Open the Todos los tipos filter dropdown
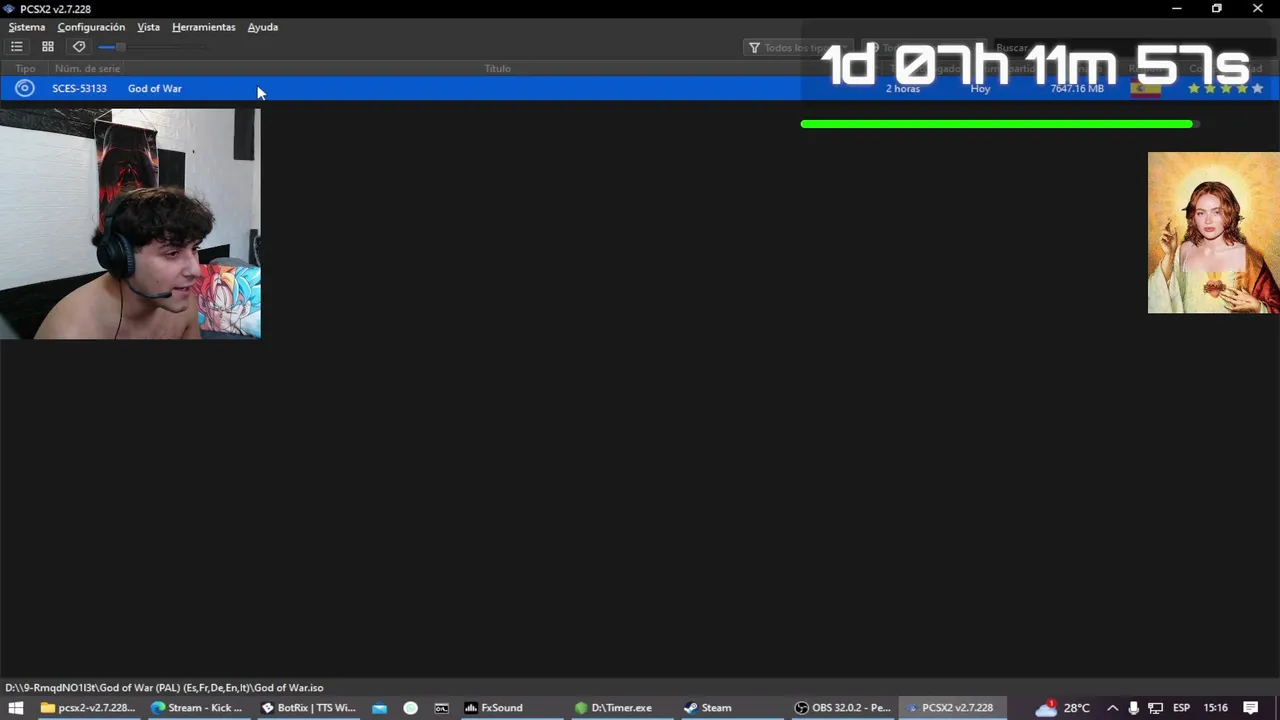Viewport: 1280px width, 720px height. click(797, 48)
